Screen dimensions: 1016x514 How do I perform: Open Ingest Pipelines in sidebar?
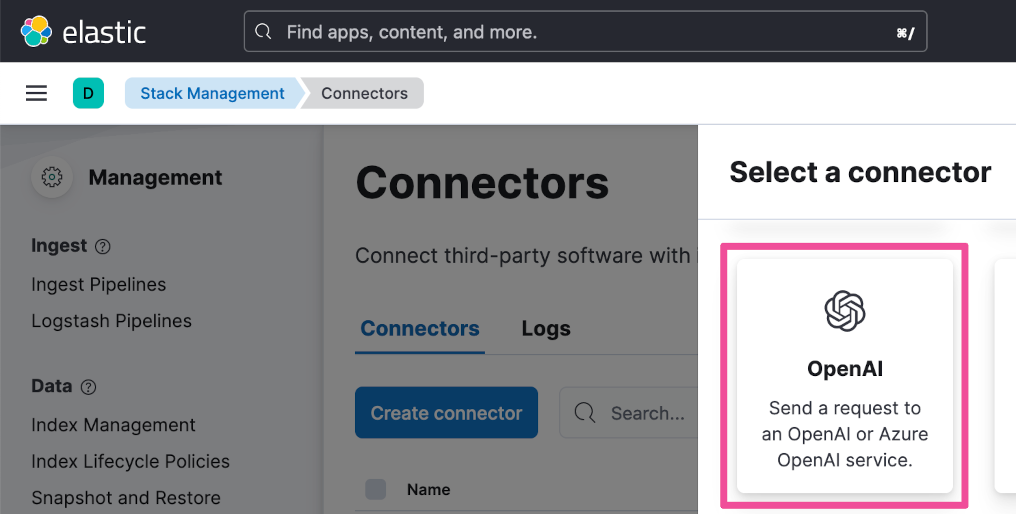point(99,285)
